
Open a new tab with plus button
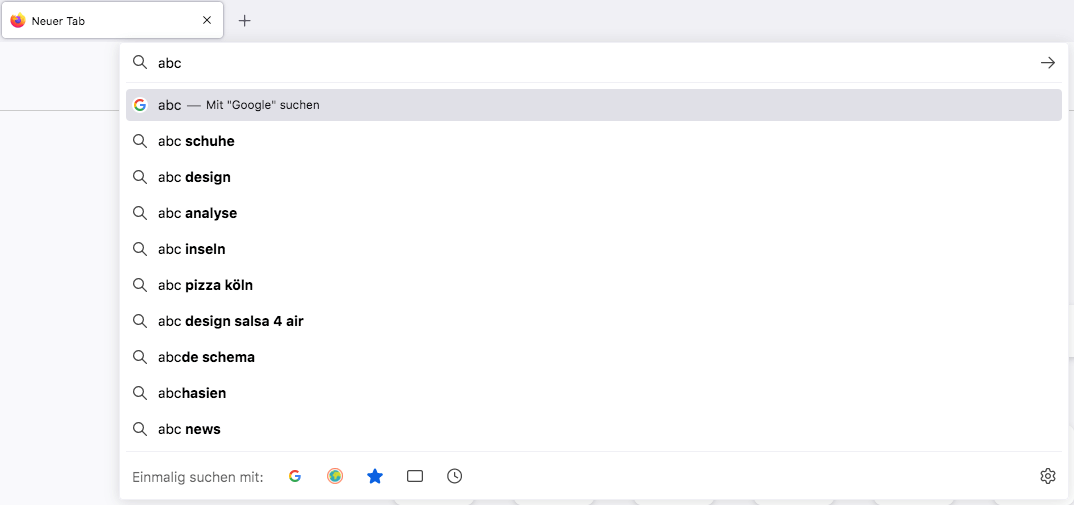(x=245, y=21)
